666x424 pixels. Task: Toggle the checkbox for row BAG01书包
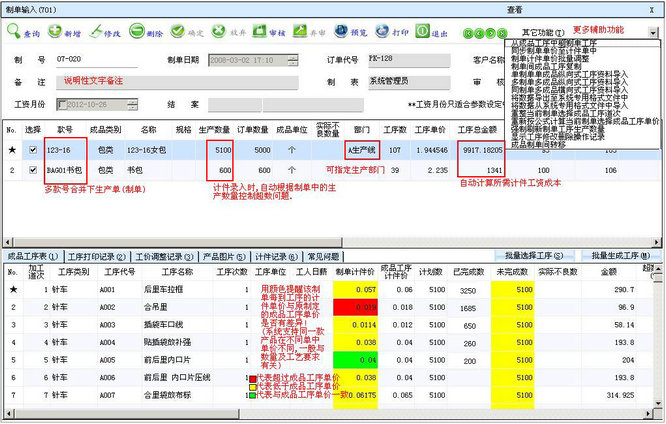click(x=32, y=170)
